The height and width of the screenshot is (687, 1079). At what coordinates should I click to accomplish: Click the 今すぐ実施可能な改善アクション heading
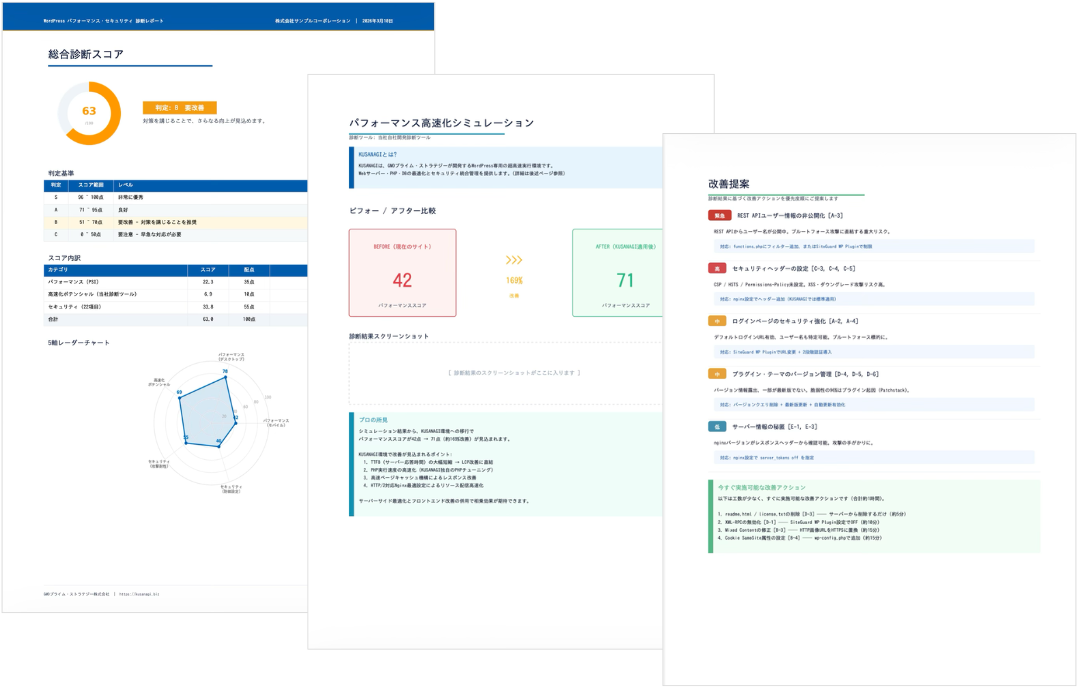point(762,487)
